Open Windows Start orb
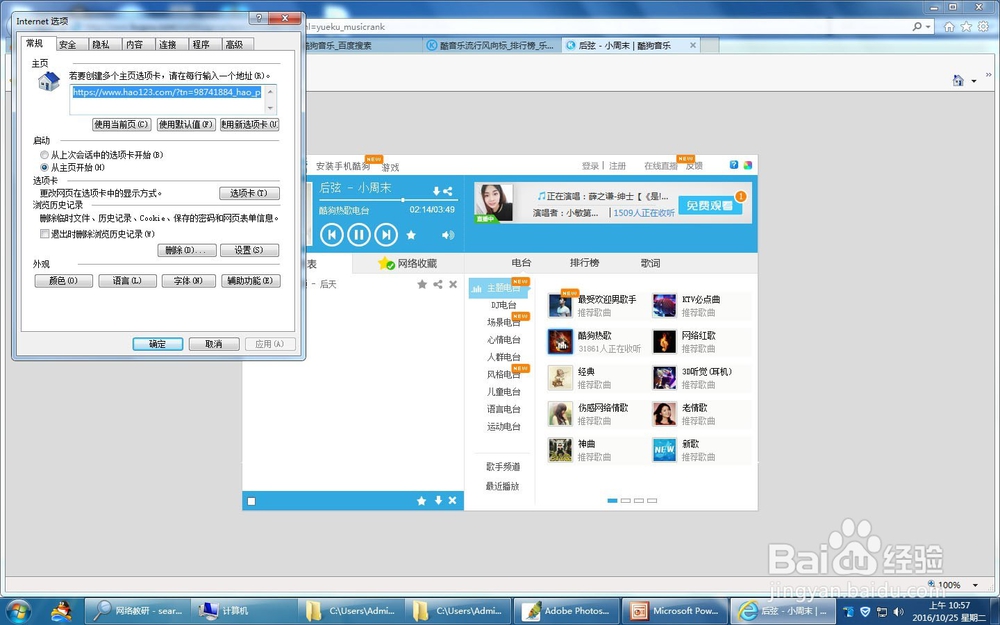 point(18,611)
